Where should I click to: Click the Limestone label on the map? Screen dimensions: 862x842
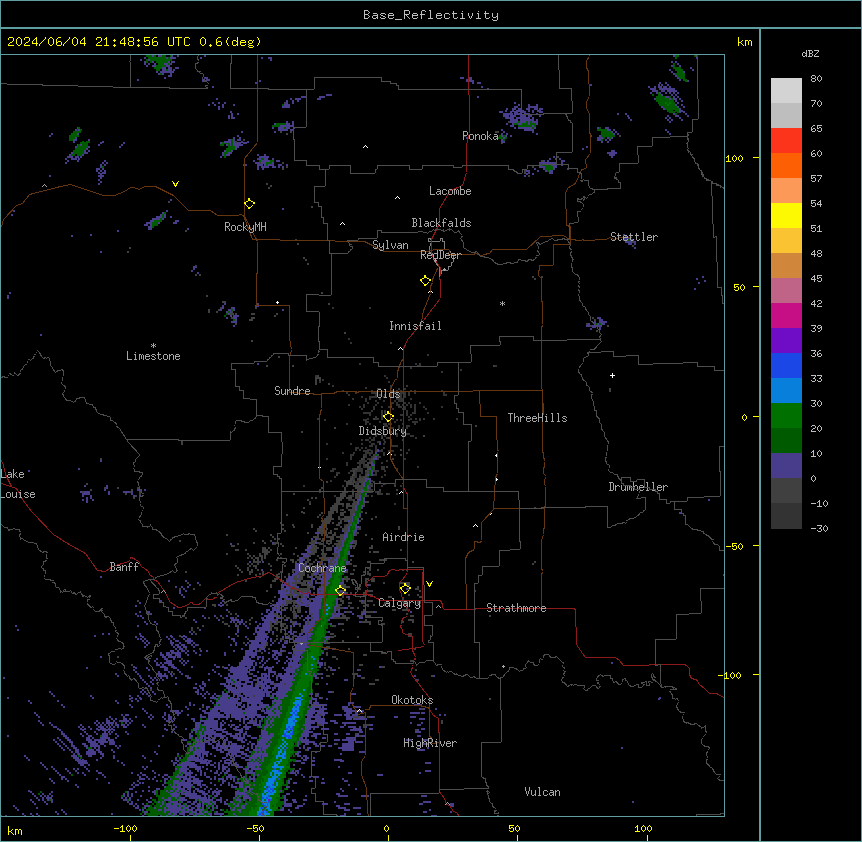pos(153,356)
